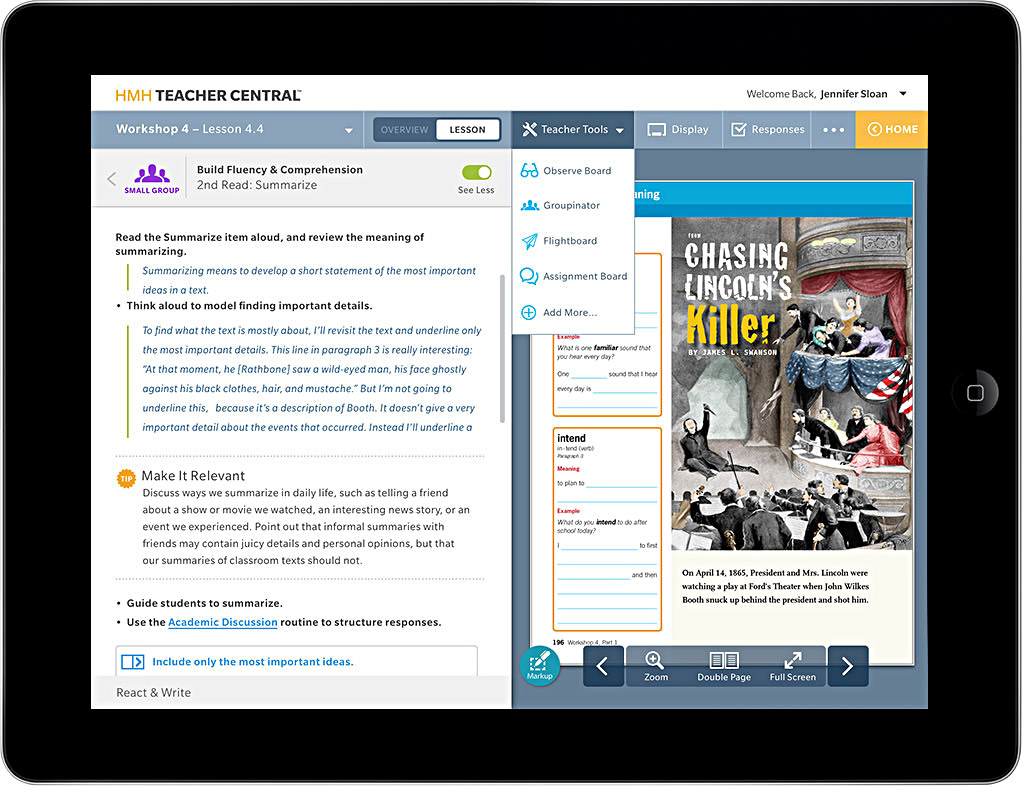
Task: Toggle the See Less switch
Action: (x=477, y=173)
